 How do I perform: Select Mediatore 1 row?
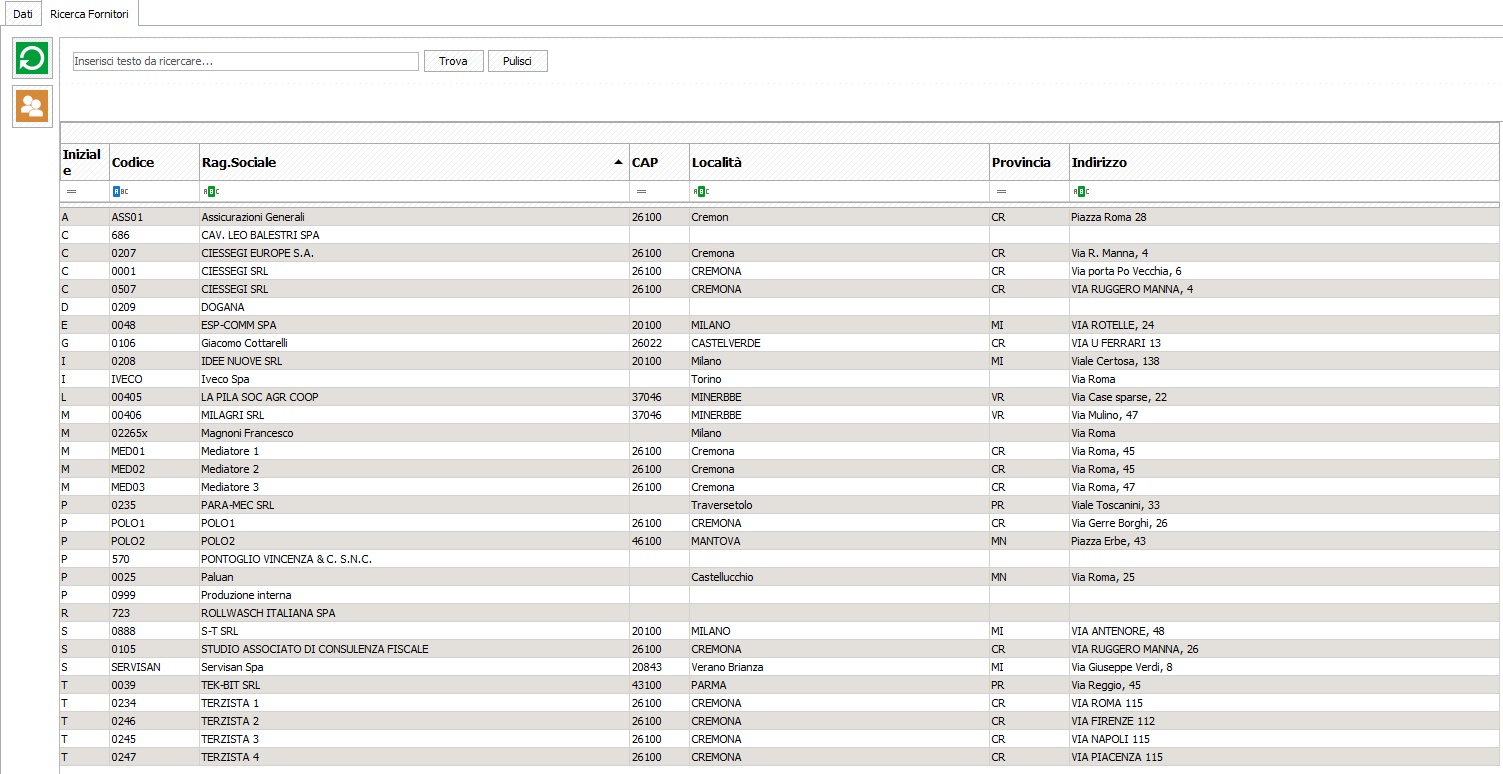pos(780,451)
